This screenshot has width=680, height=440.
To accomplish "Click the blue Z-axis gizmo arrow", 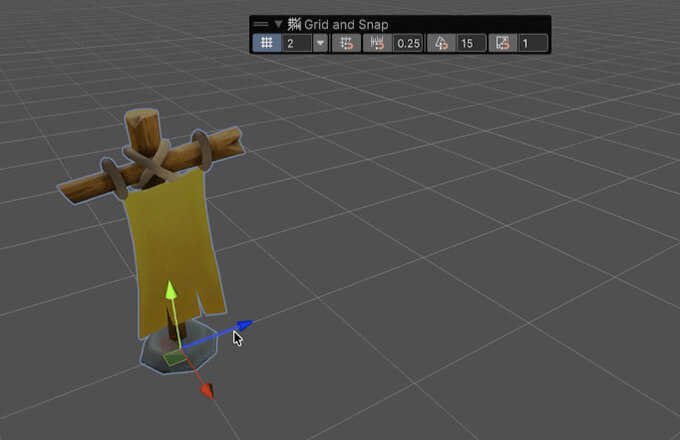I will [x=242, y=326].
